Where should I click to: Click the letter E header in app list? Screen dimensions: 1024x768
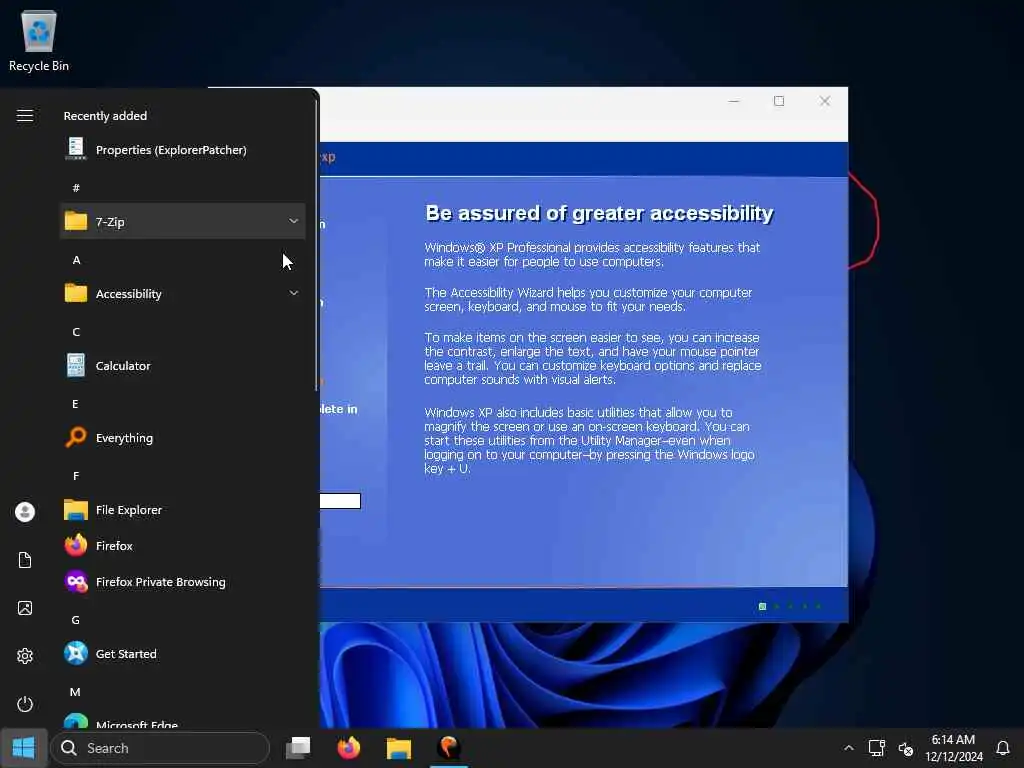click(x=76, y=404)
